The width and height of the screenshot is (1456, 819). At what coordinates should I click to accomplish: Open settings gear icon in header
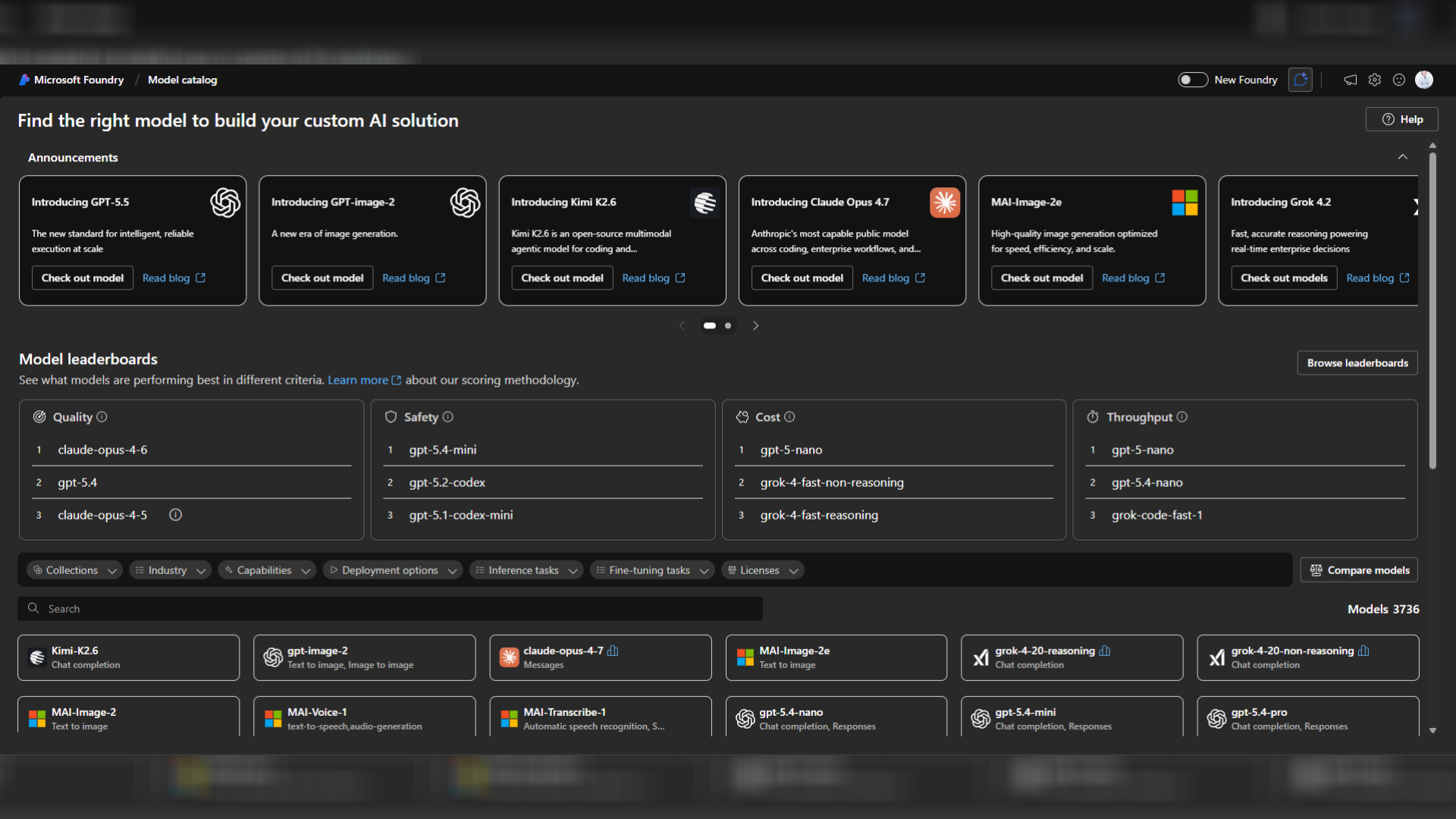coord(1375,80)
